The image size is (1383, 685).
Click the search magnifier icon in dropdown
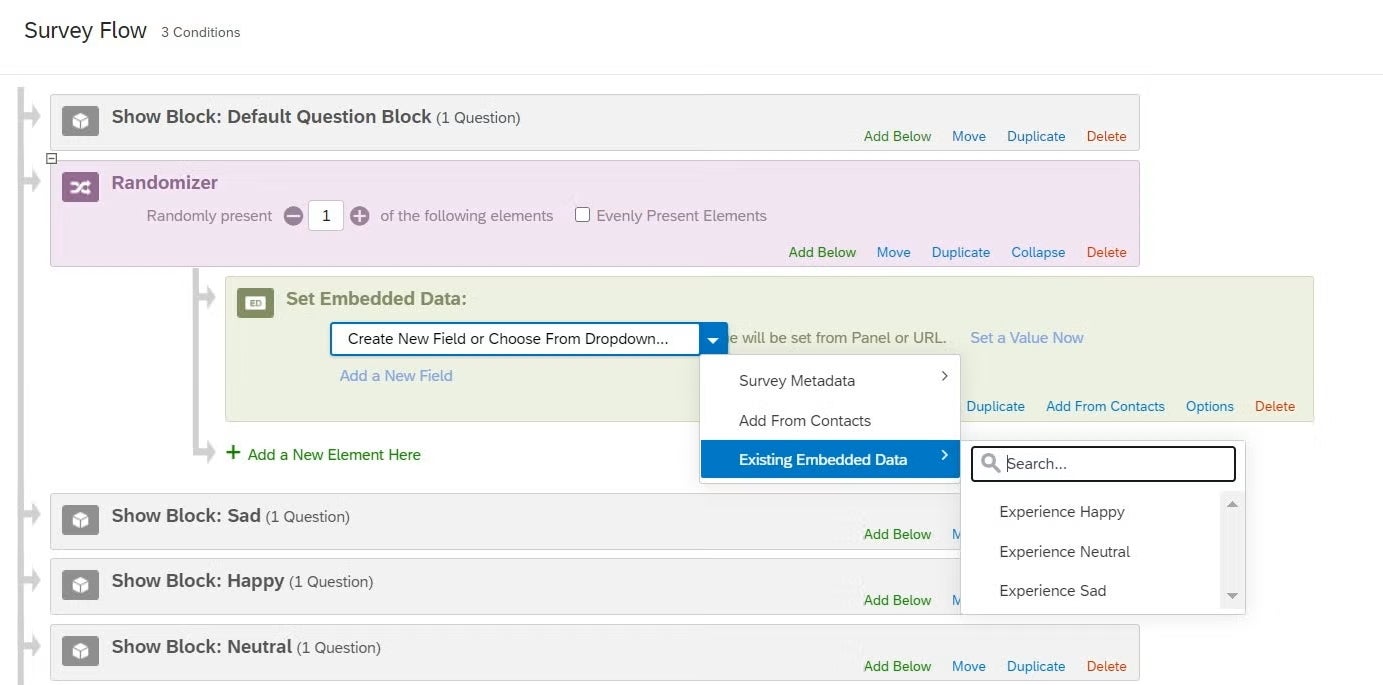(991, 463)
